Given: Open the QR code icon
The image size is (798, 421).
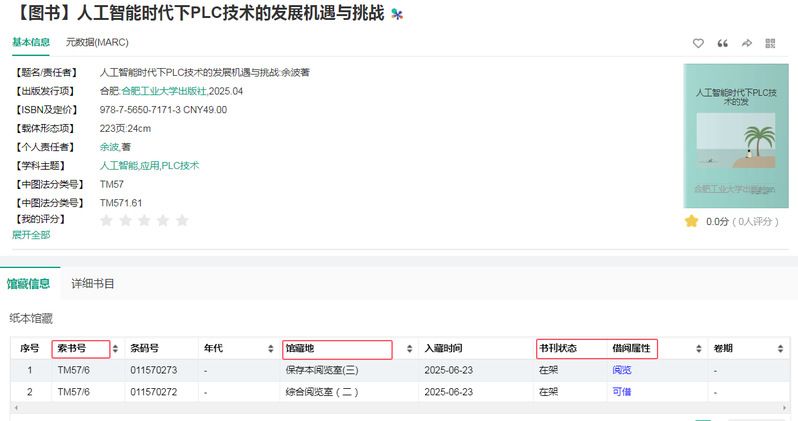Looking at the screenshot, I should [770, 43].
